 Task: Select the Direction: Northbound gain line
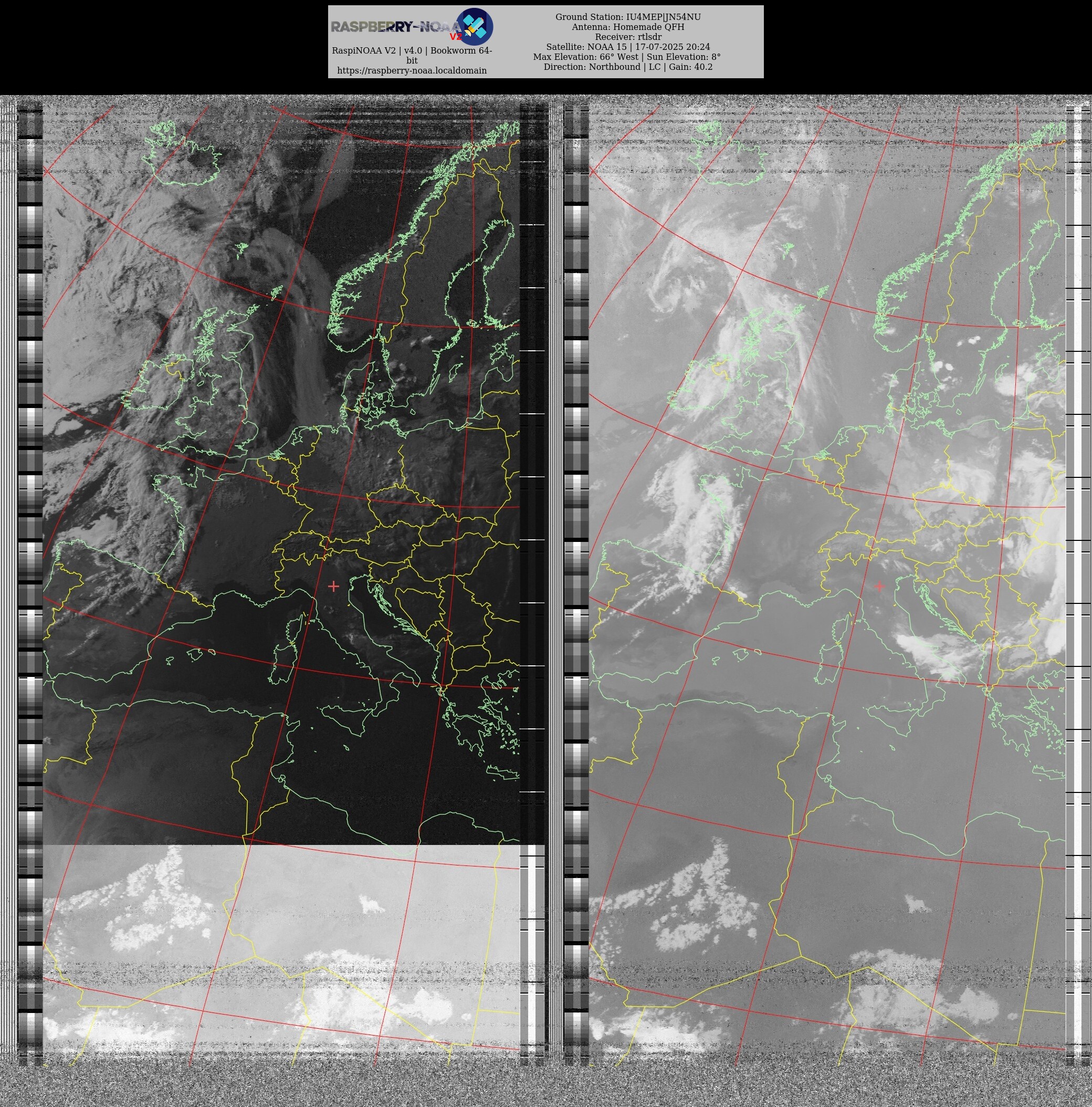(628, 67)
